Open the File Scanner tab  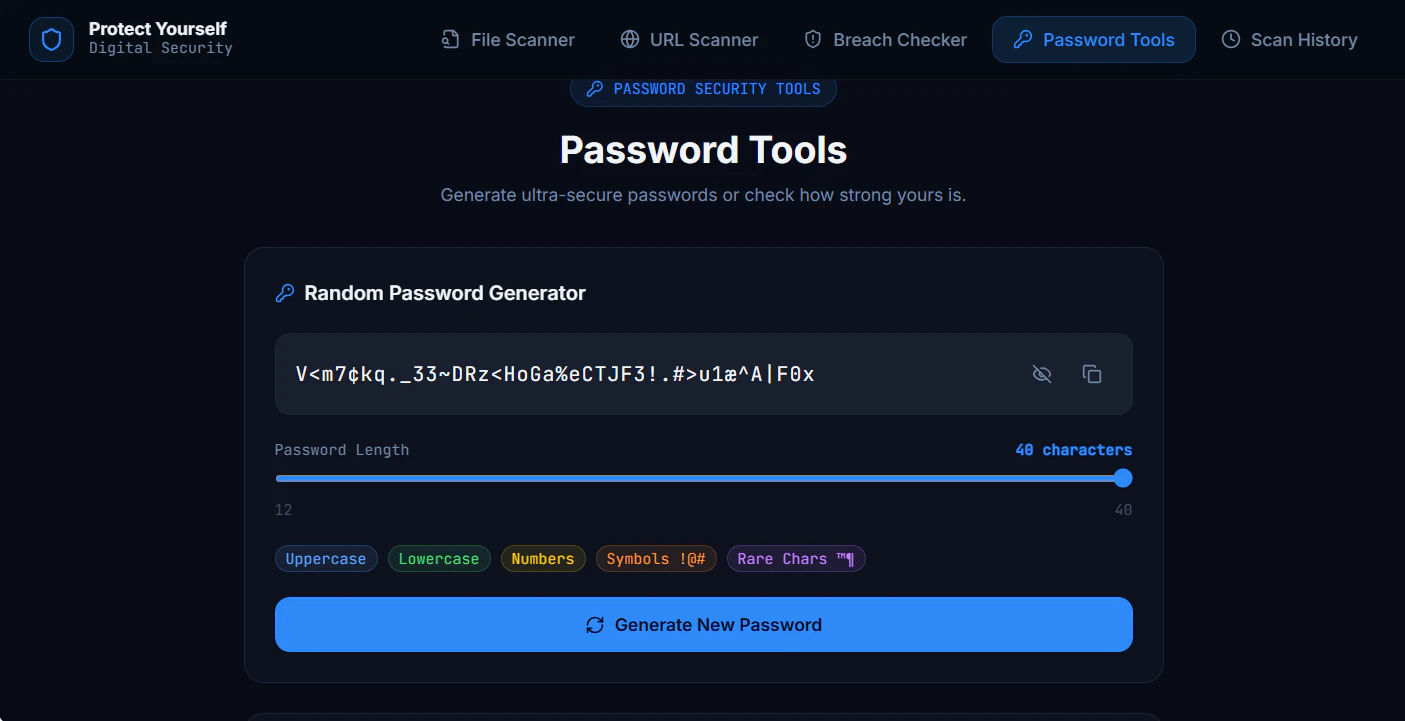pos(508,40)
